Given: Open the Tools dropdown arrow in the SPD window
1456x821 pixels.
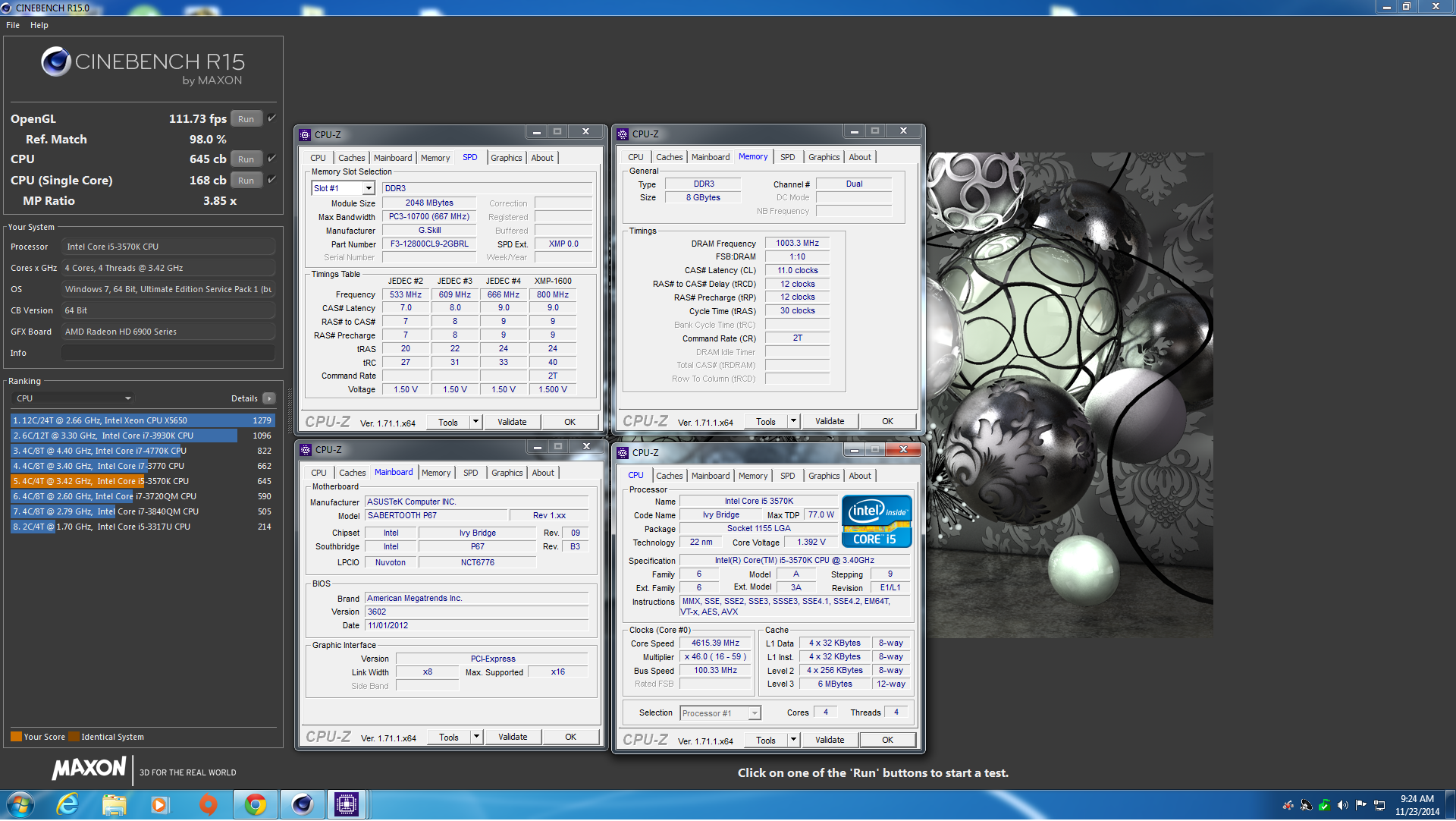Looking at the screenshot, I should pos(476,422).
